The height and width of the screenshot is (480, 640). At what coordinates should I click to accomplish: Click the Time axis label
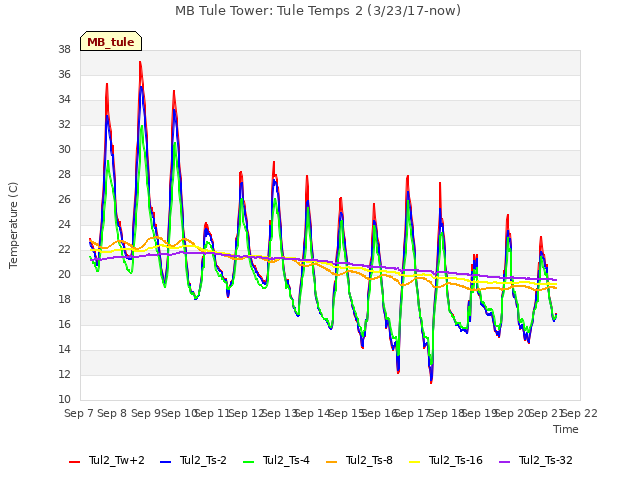[x=566, y=429]
